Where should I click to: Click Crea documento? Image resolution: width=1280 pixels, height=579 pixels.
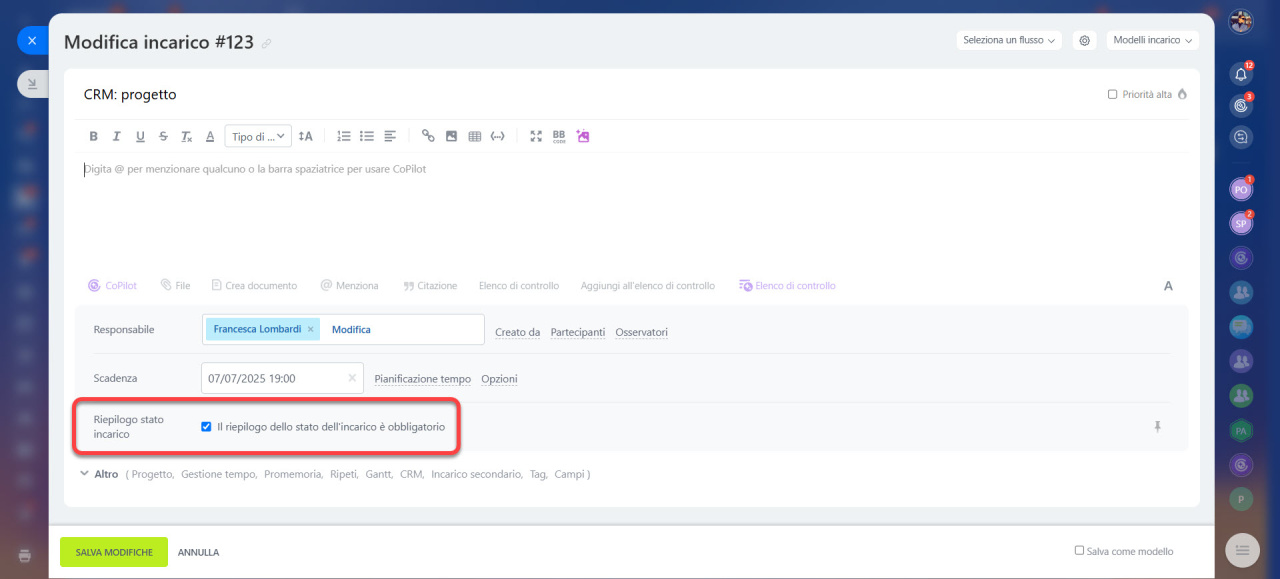[x=254, y=285]
